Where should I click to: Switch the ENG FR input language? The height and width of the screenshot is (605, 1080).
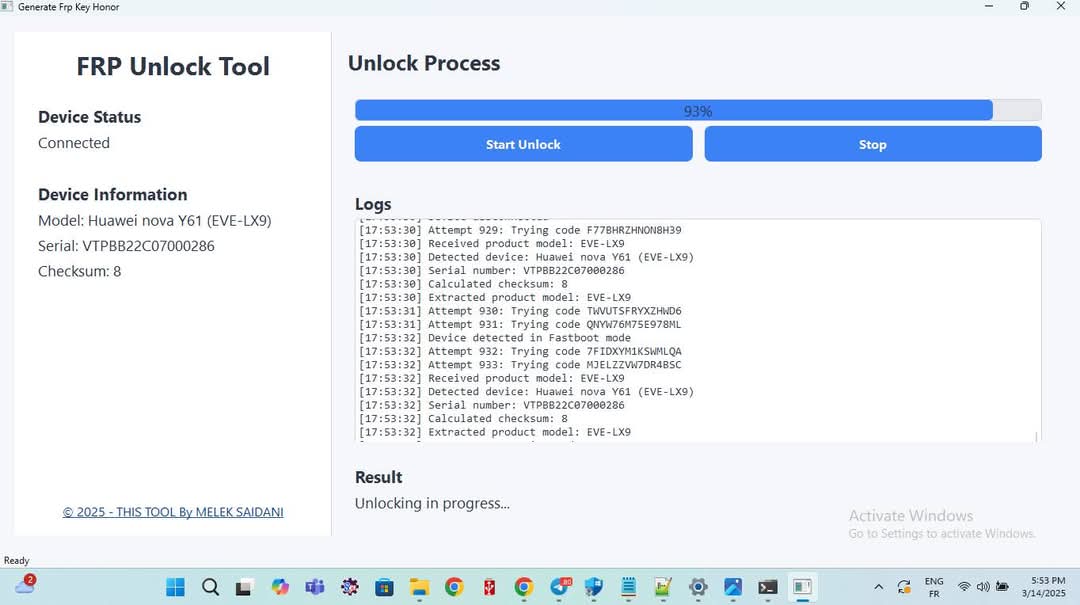pos(934,587)
